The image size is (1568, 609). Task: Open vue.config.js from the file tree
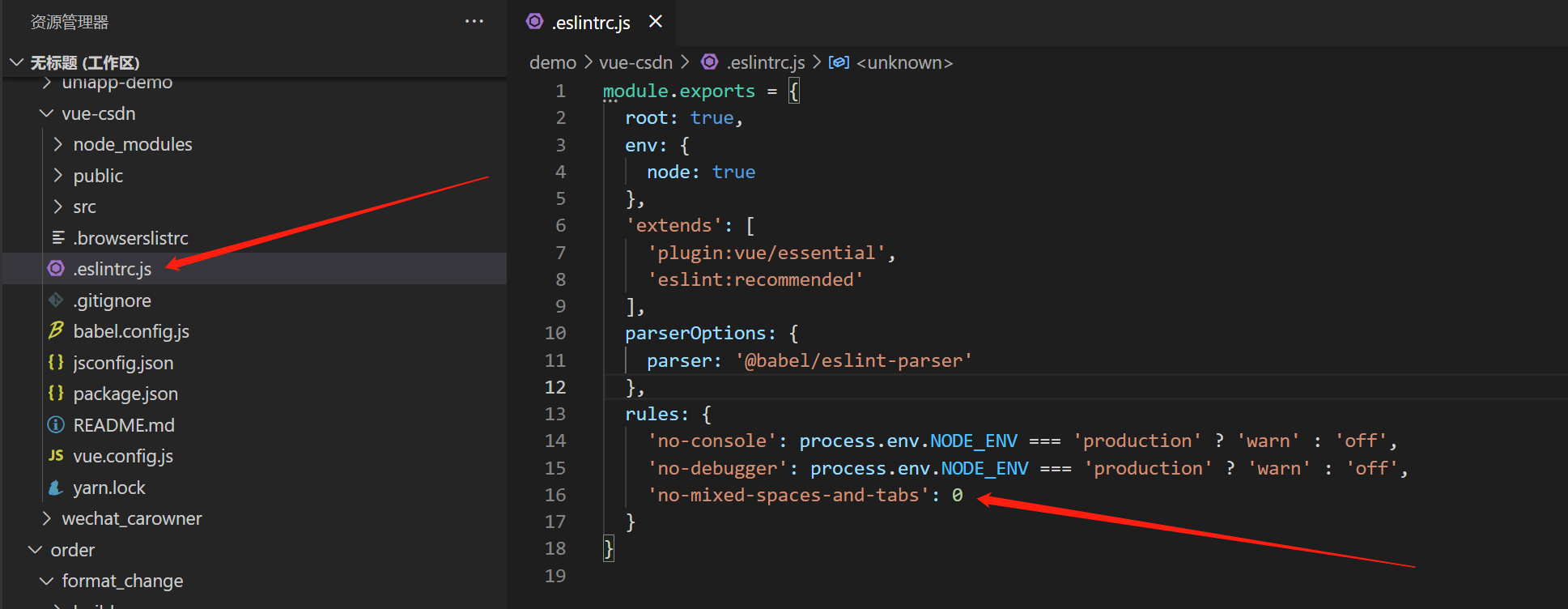[x=123, y=456]
